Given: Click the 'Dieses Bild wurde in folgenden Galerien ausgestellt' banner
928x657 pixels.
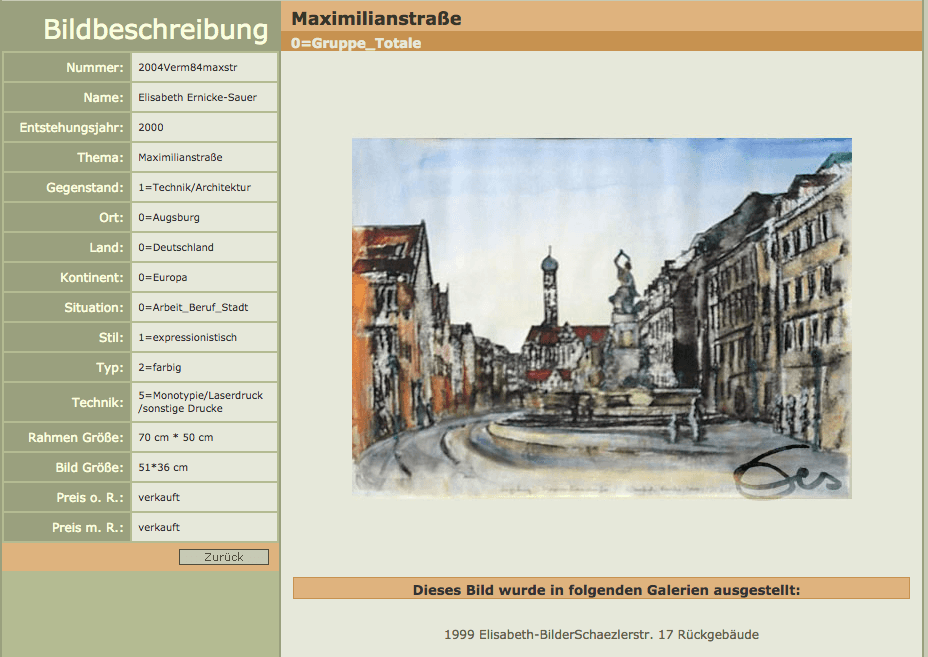Looking at the screenshot, I should pyautogui.click(x=601, y=588).
